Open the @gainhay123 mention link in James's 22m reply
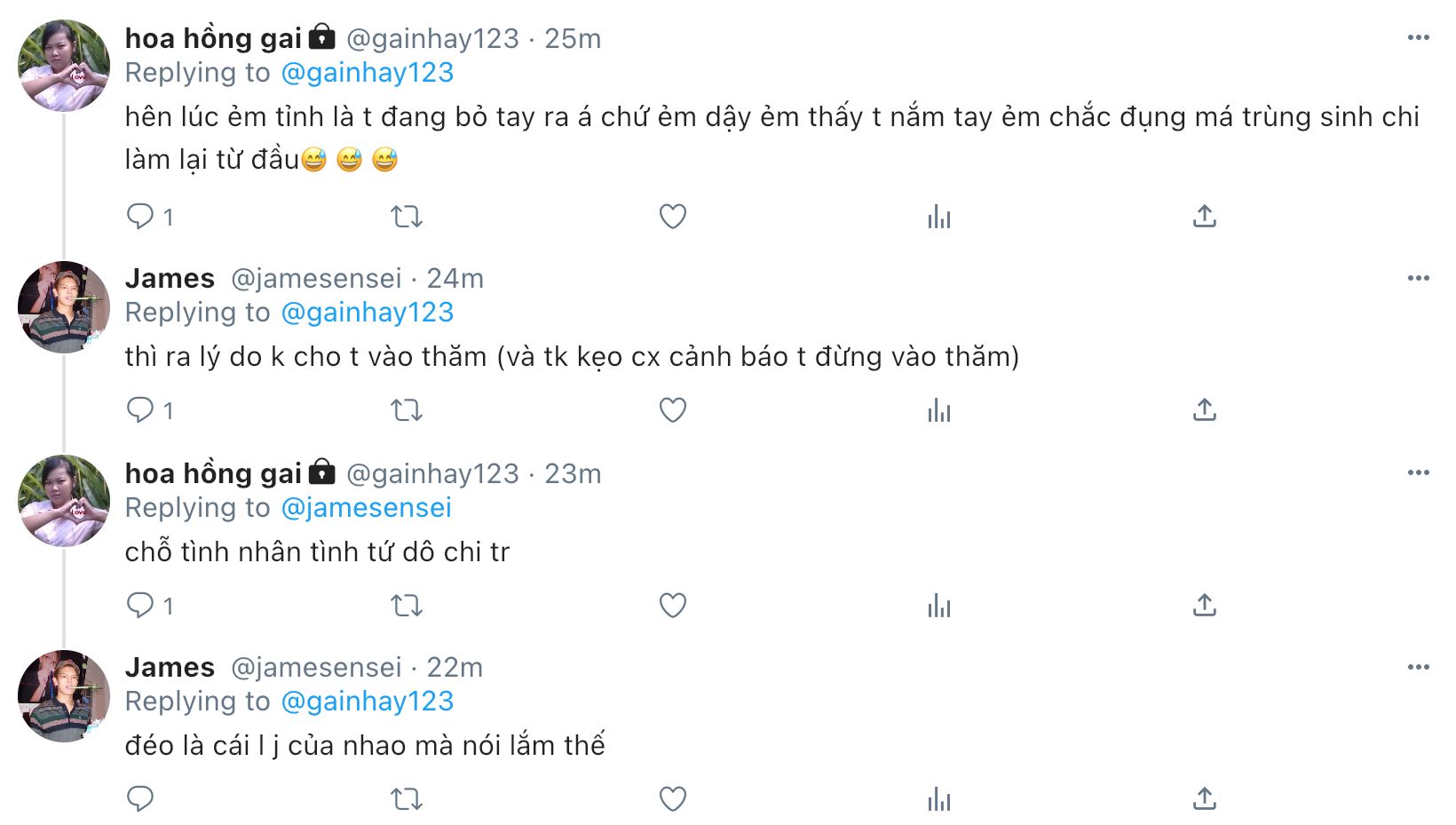Screen dimensions: 1456x825 [367, 701]
